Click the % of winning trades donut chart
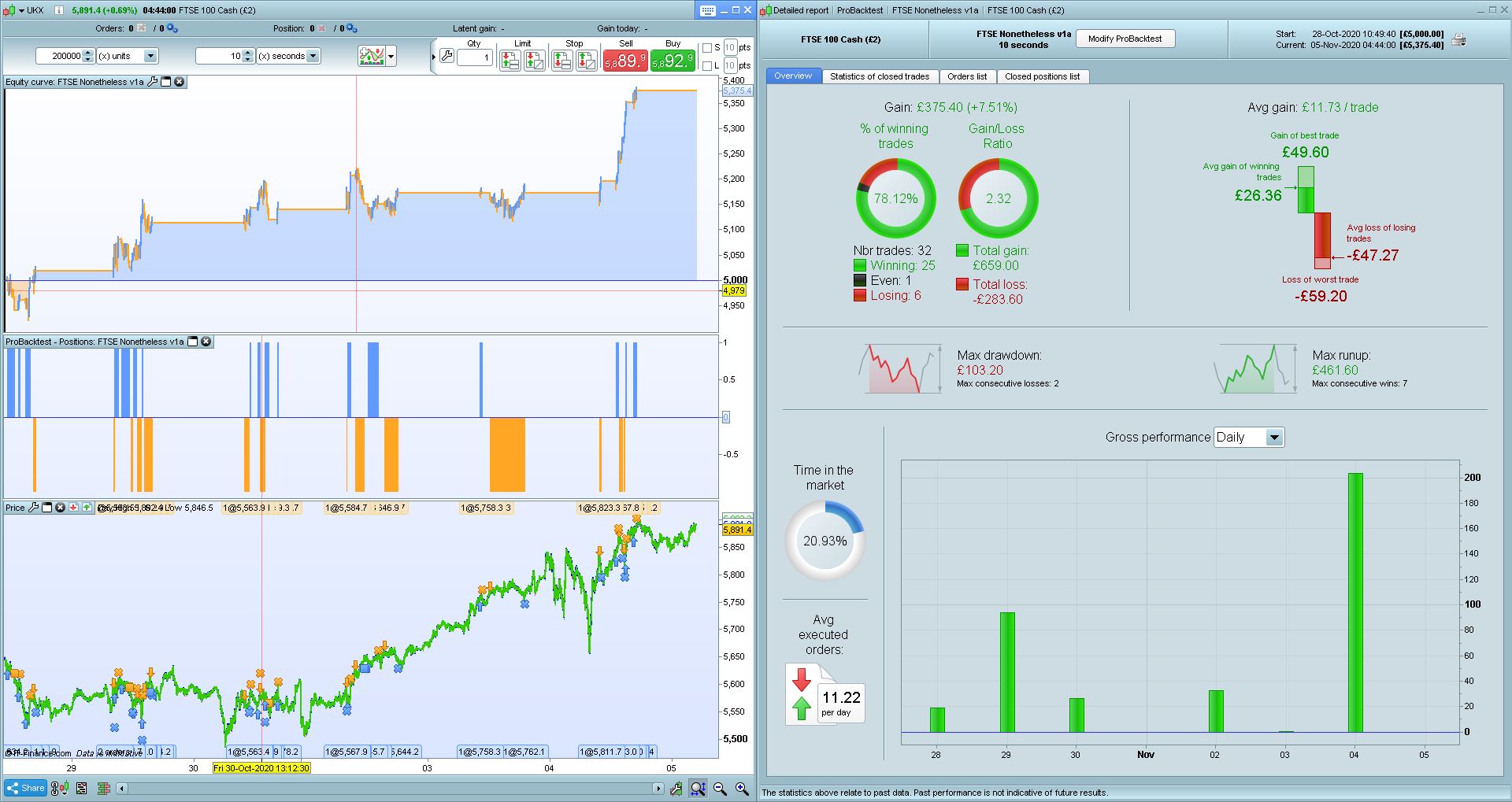Image resolution: width=1512 pixels, height=802 pixels. [x=896, y=198]
